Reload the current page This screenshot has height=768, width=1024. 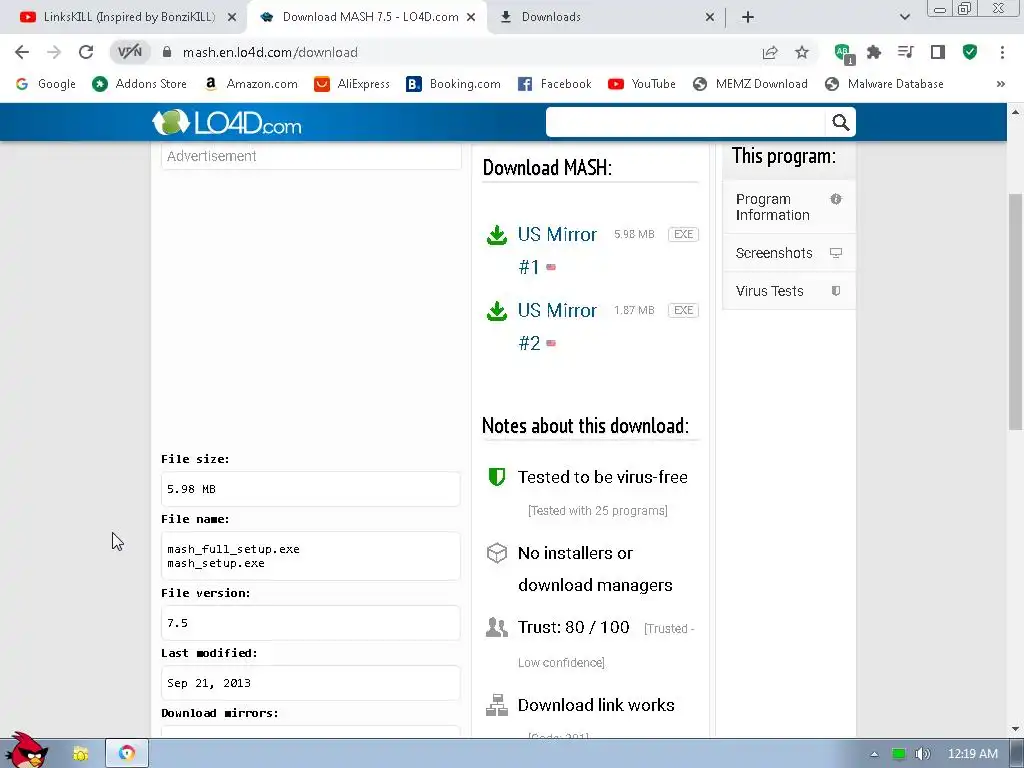pyautogui.click(x=86, y=52)
